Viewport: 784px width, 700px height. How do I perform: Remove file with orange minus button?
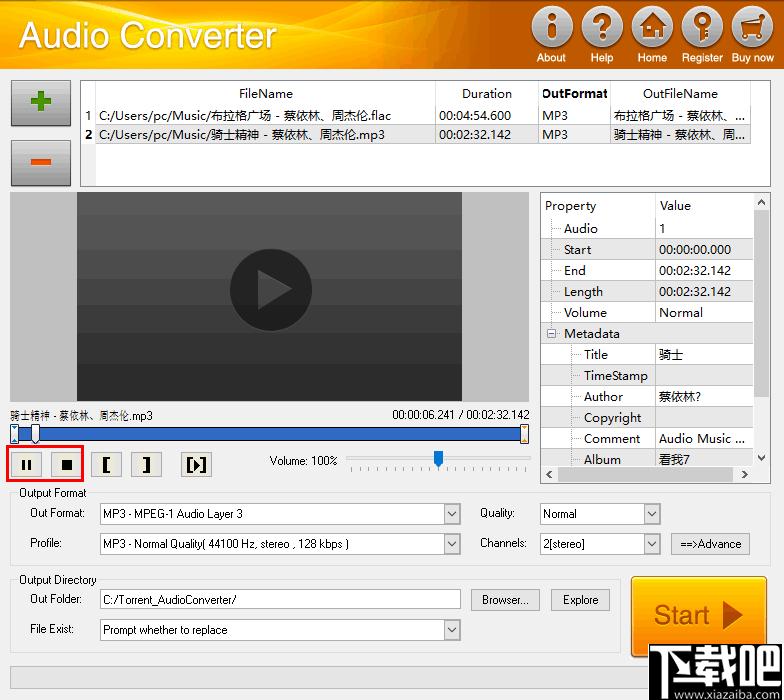pyautogui.click(x=41, y=162)
